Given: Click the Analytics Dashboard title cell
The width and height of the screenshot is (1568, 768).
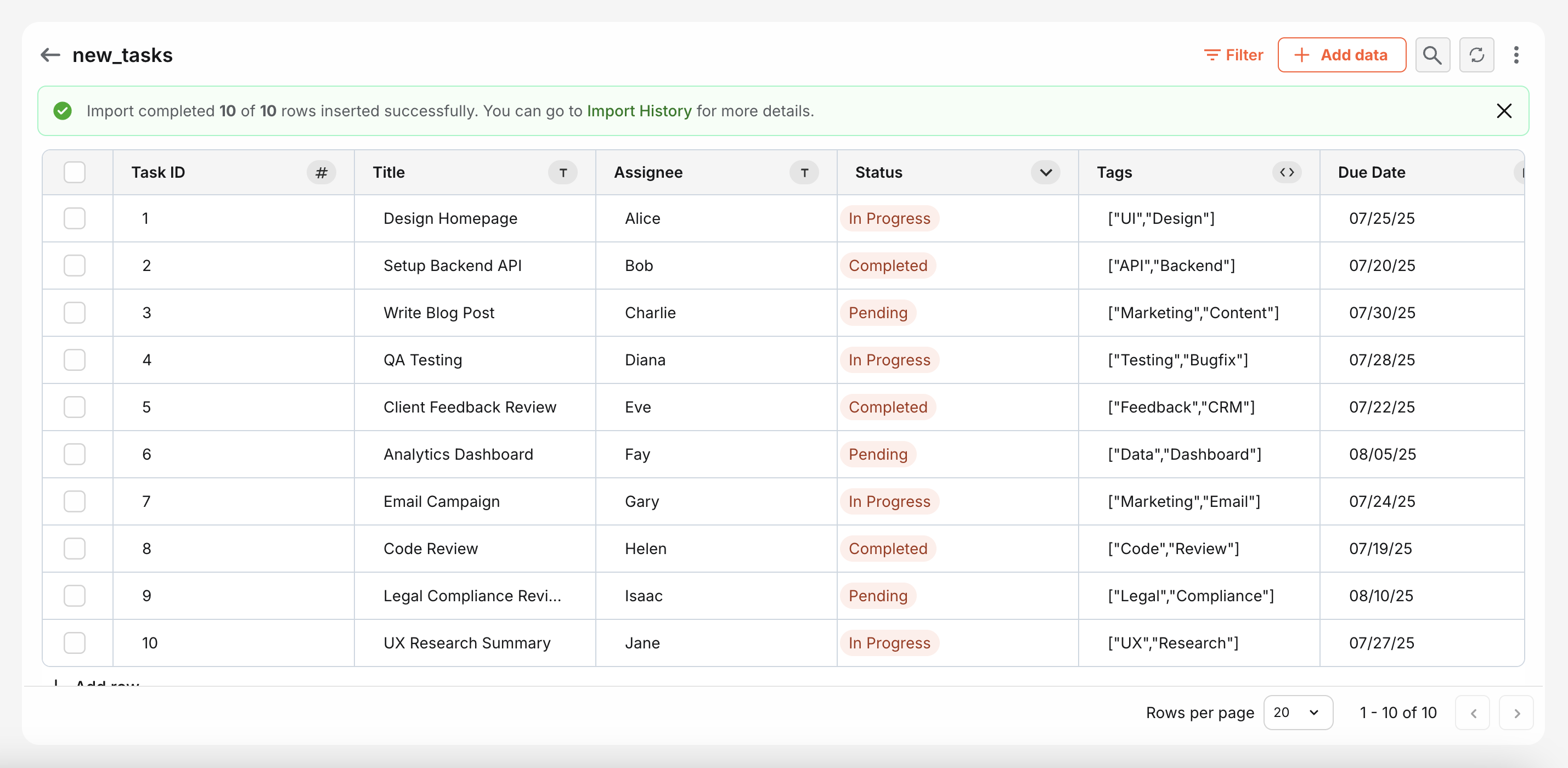Looking at the screenshot, I should point(475,454).
